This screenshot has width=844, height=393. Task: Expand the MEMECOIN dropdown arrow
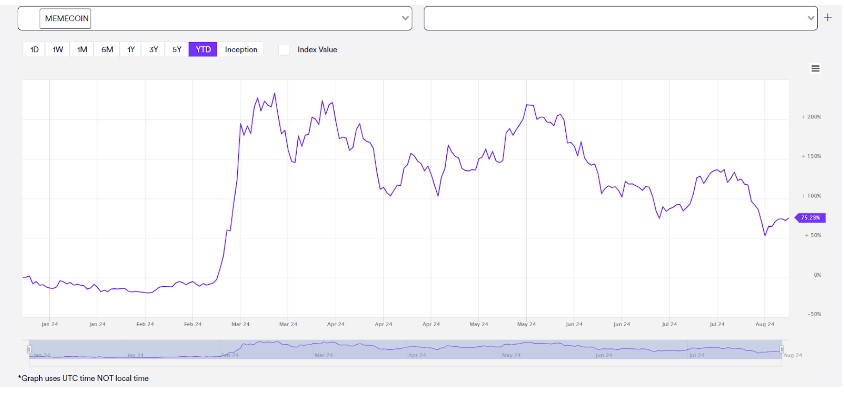click(x=405, y=18)
